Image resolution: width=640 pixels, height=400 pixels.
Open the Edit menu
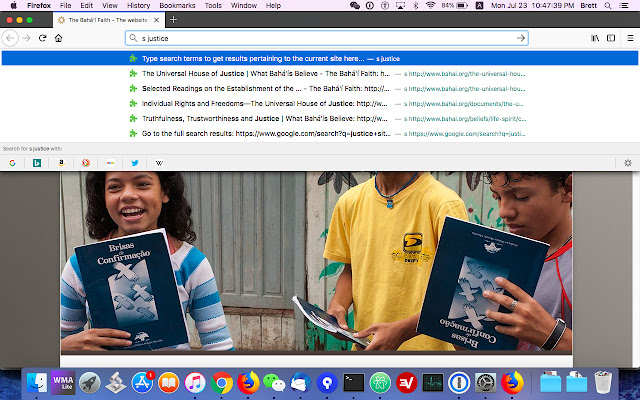point(87,5)
